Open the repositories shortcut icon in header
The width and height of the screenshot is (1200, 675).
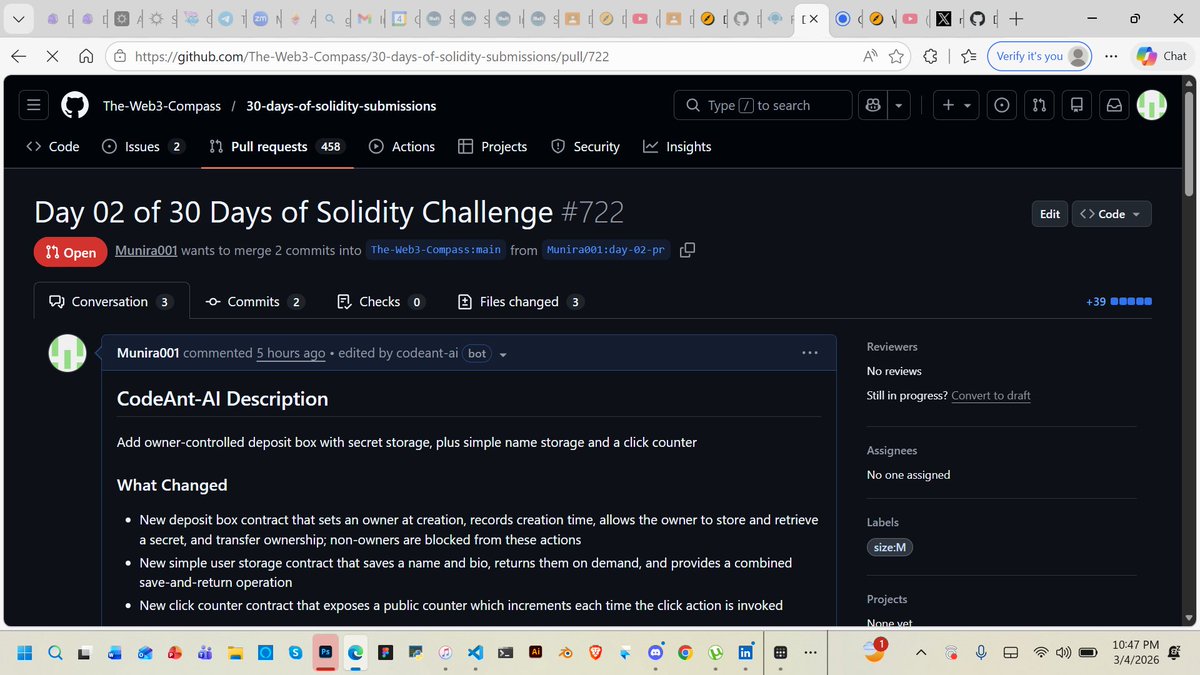pos(1076,105)
